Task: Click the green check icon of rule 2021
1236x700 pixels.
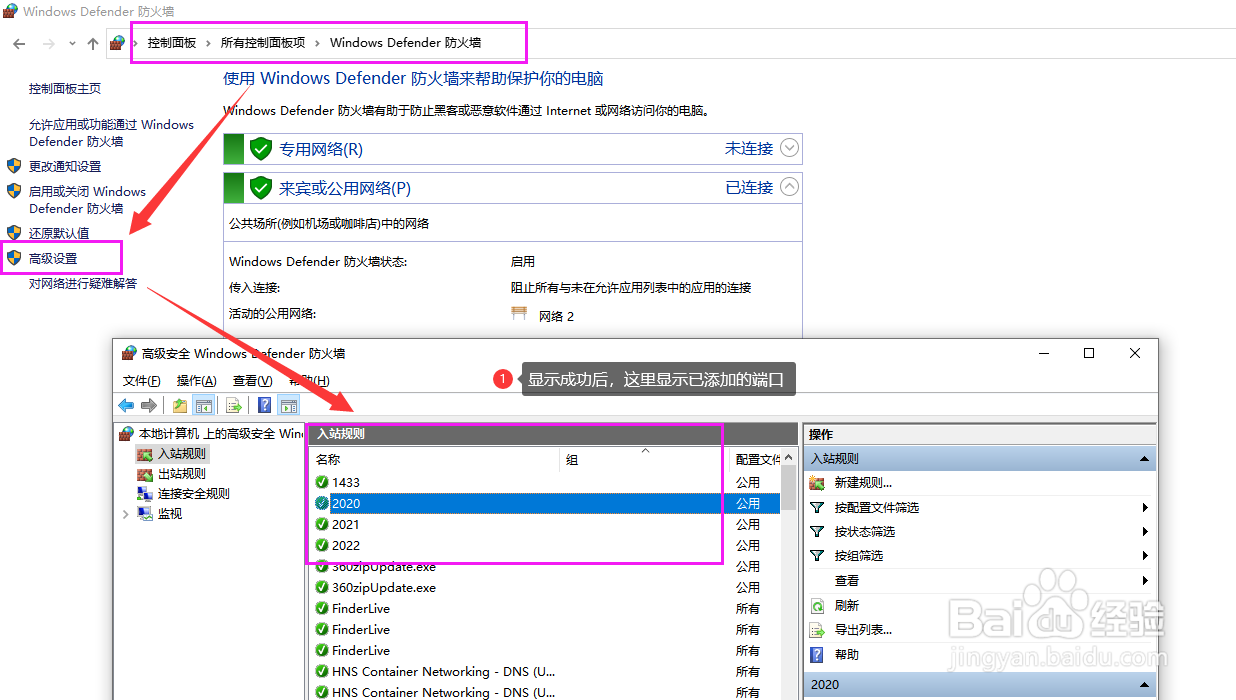Action: point(322,524)
